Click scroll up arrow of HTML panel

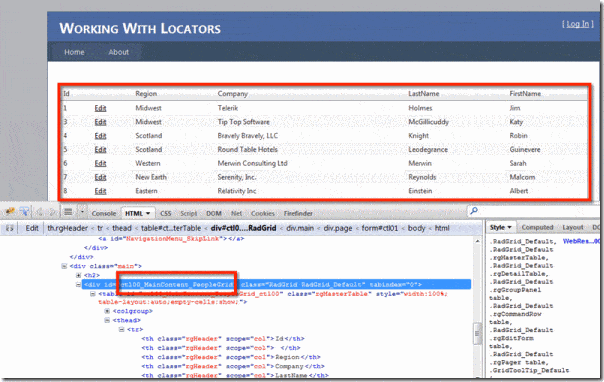click(x=478, y=241)
